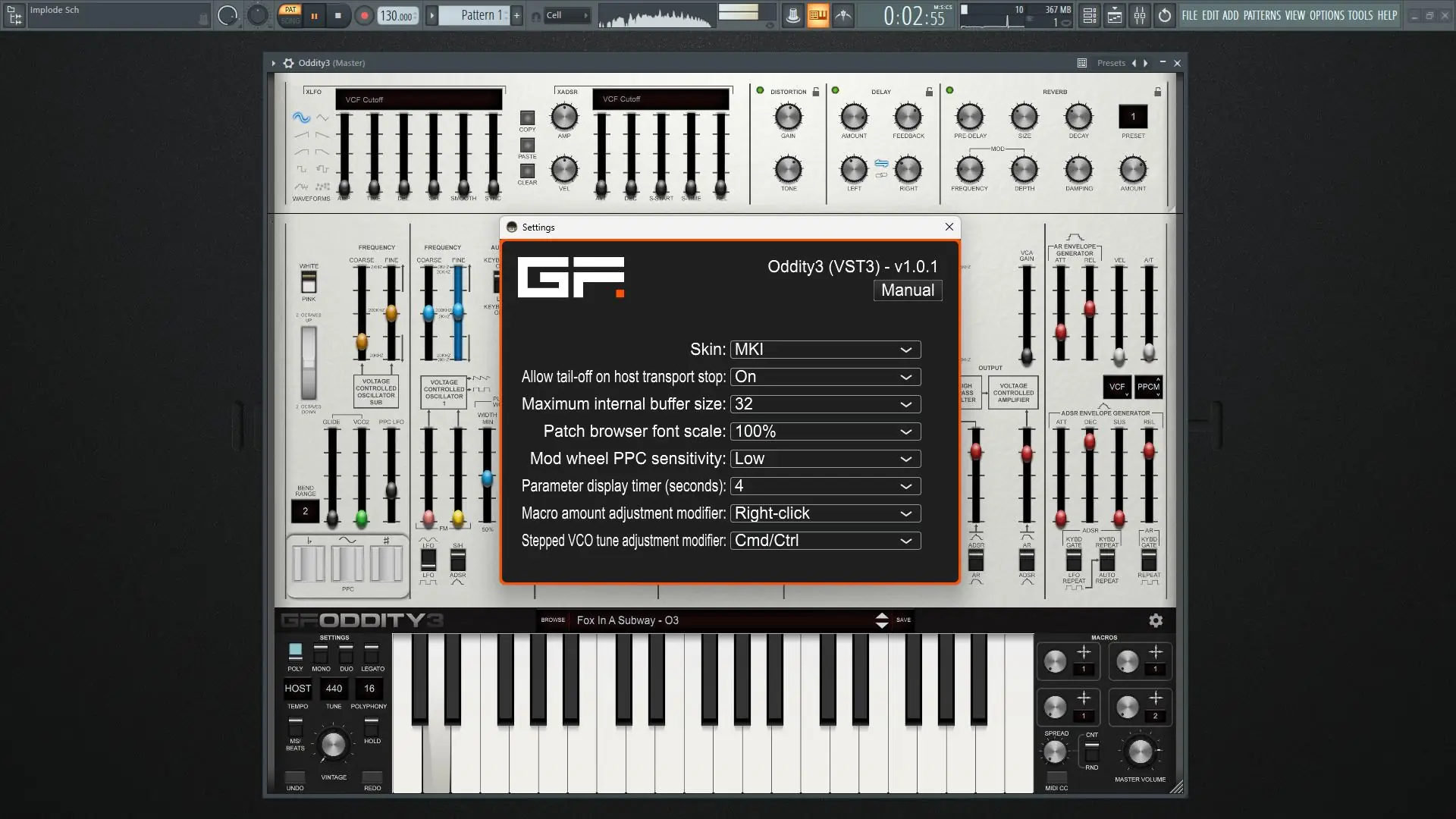Click the Manual button in Settings
This screenshot has width=1456, height=819.
pos(907,290)
